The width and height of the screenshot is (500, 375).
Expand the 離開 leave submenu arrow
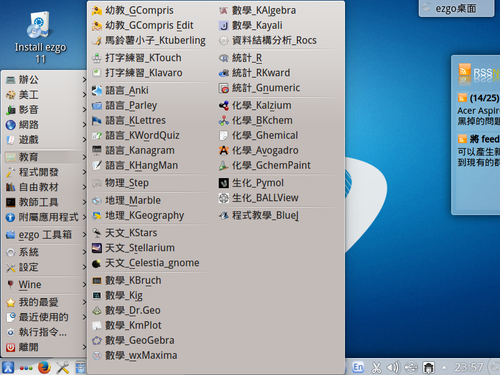pyautogui.click(x=84, y=347)
